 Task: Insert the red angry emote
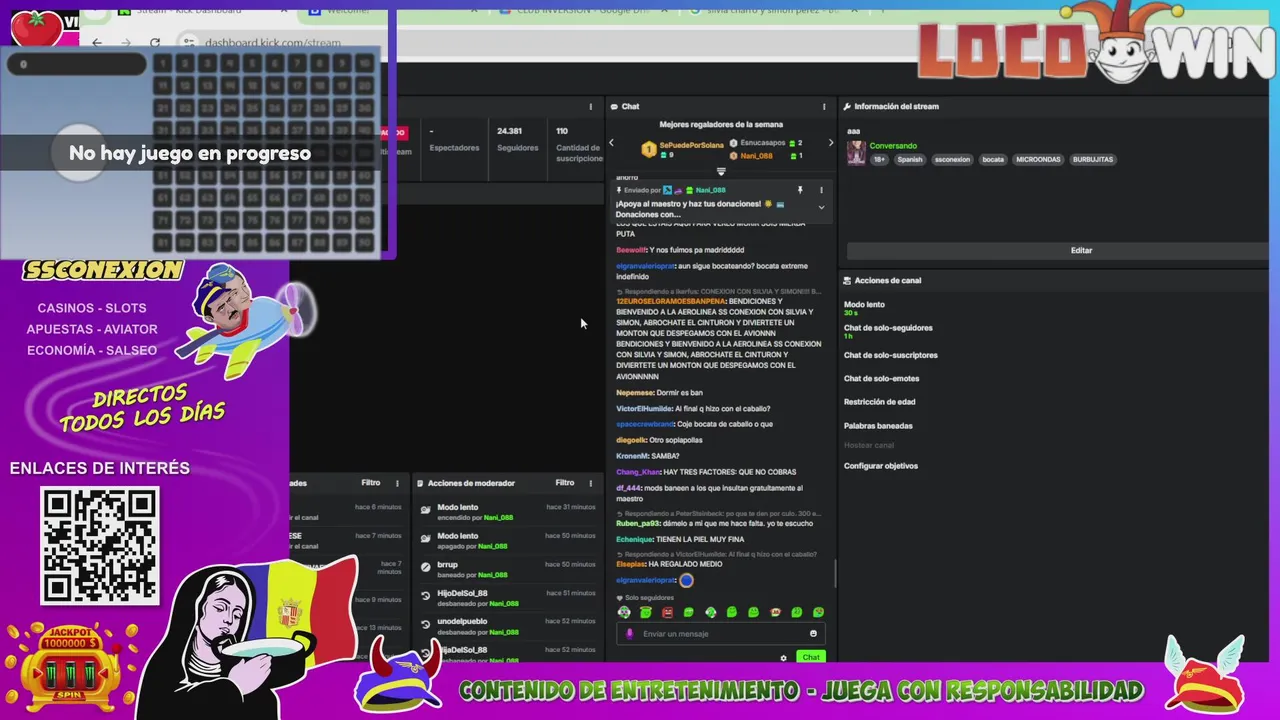click(667, 612)
